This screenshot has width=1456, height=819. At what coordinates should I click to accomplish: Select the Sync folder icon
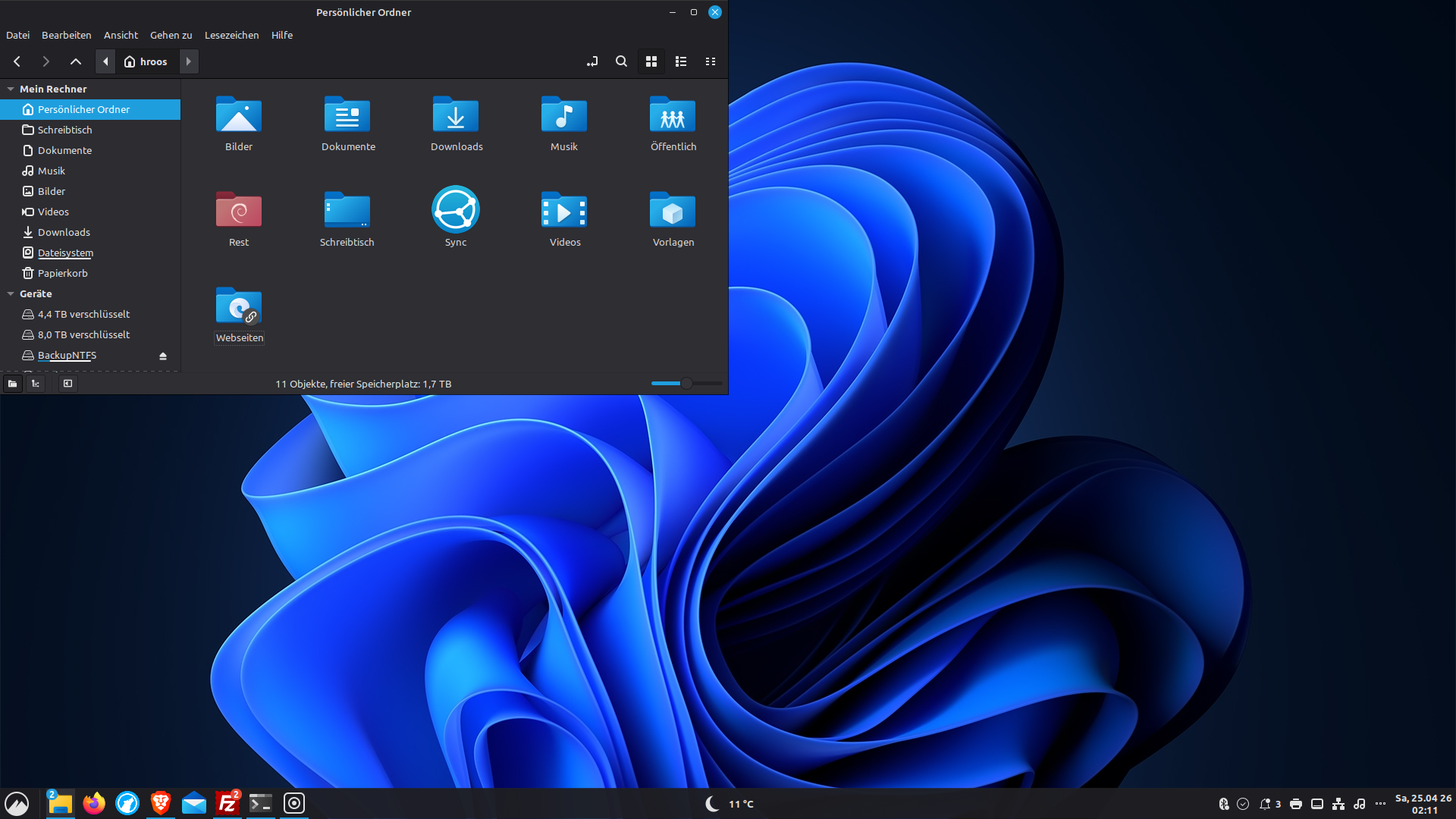(456, 209)
